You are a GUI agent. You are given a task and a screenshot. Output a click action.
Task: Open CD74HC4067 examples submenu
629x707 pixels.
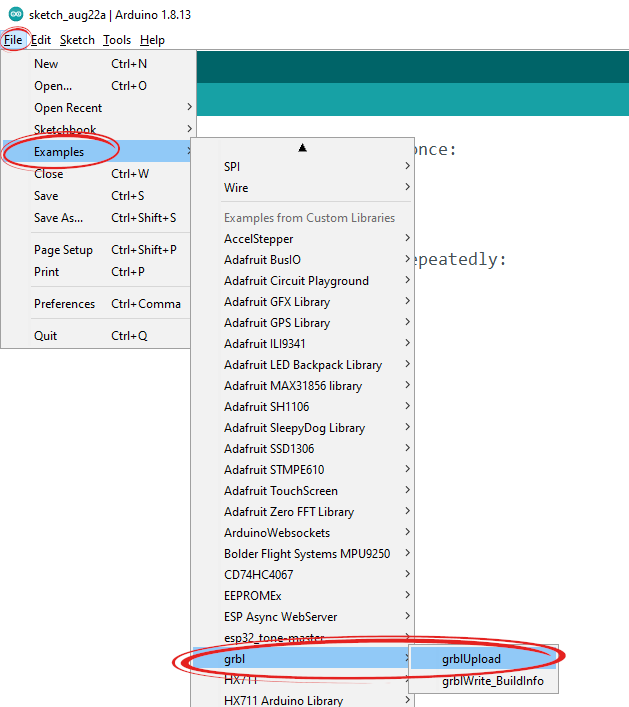pyautogui.click(x=303, y=574)
